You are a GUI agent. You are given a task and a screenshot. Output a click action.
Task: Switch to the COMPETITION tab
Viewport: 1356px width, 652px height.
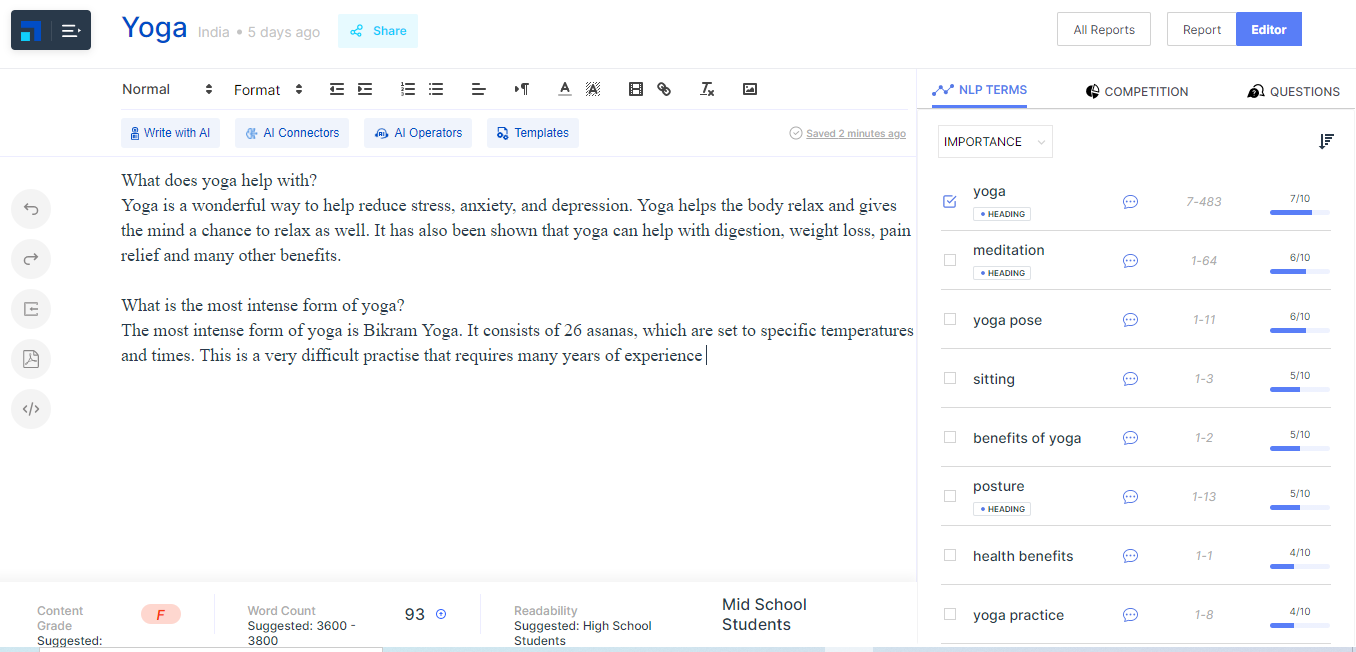[1137, 91]
